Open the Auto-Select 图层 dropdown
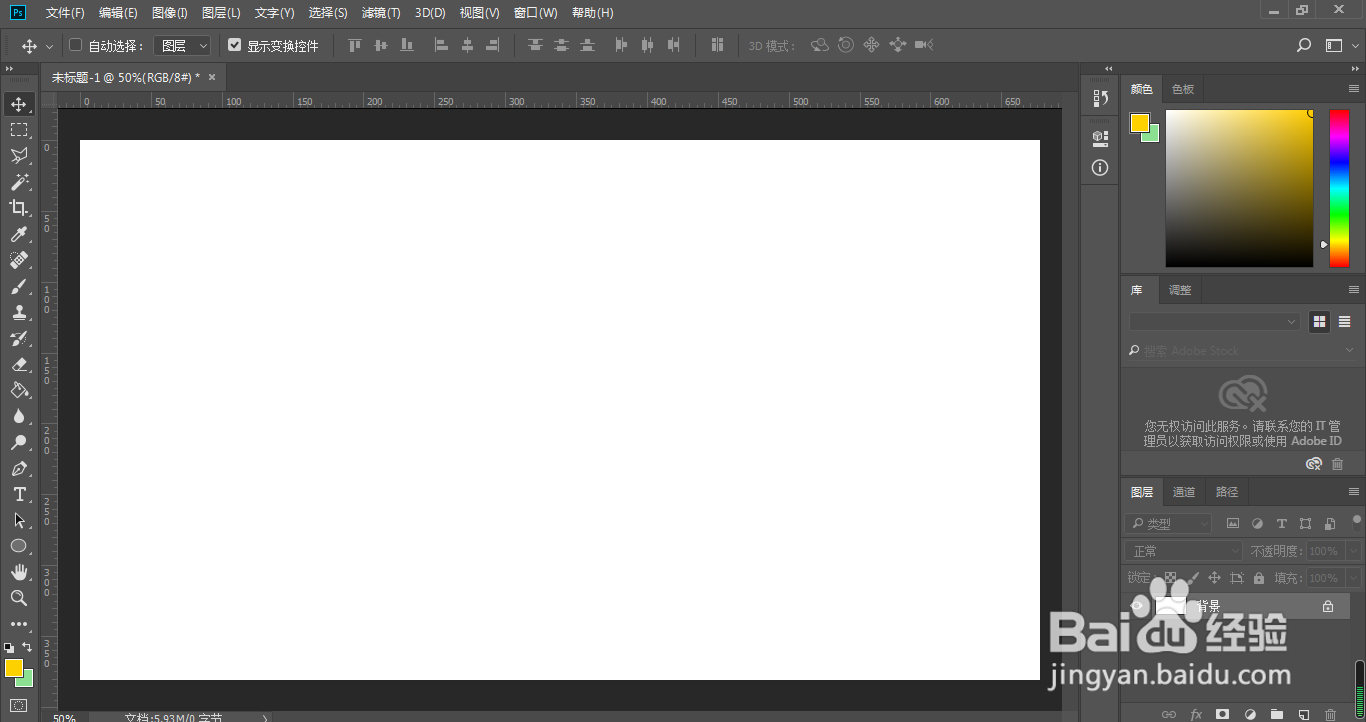The height and width of the screenshot is (722, 1366). pyautogui.click(x=182, y=45)
